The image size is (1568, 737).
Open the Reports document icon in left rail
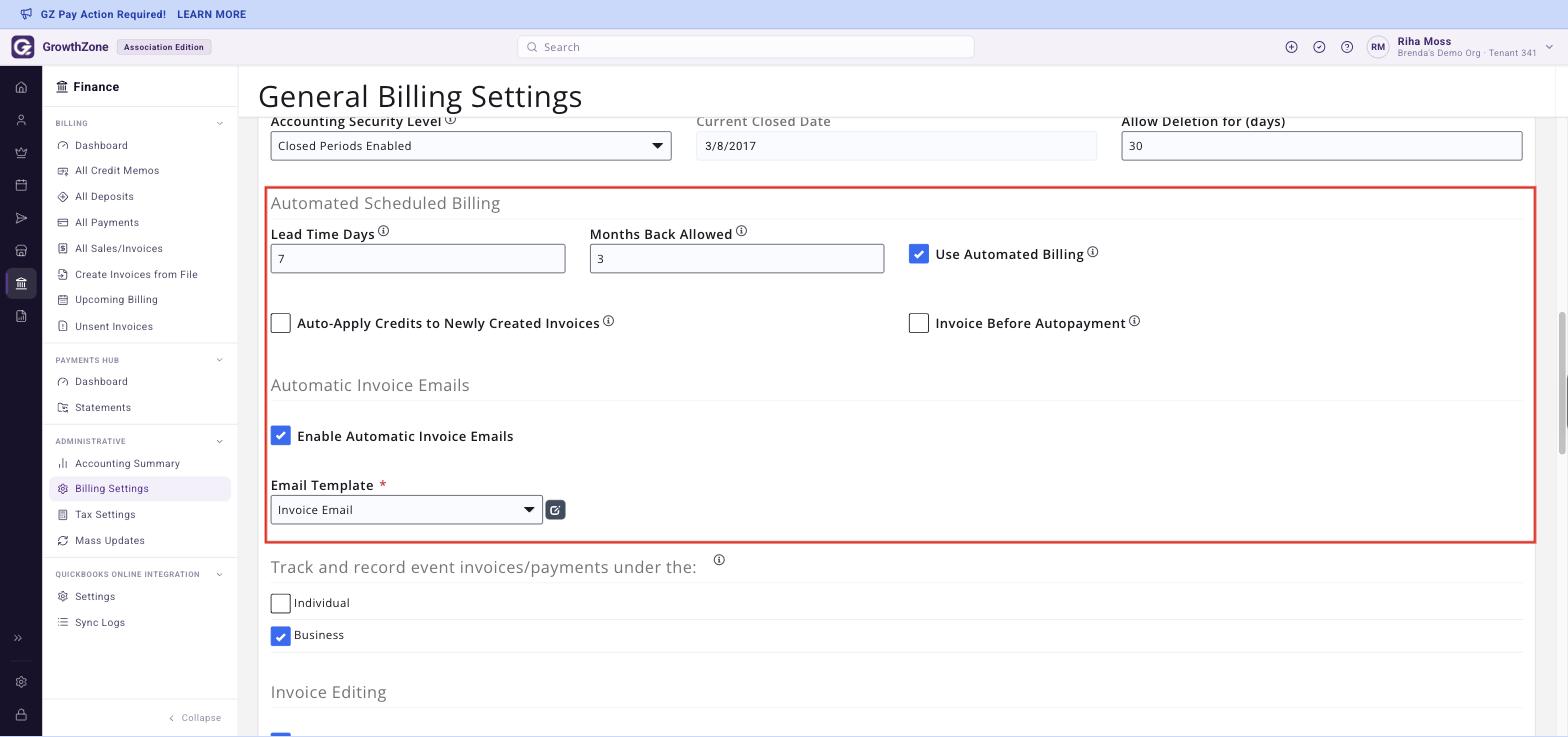(21, 316)
